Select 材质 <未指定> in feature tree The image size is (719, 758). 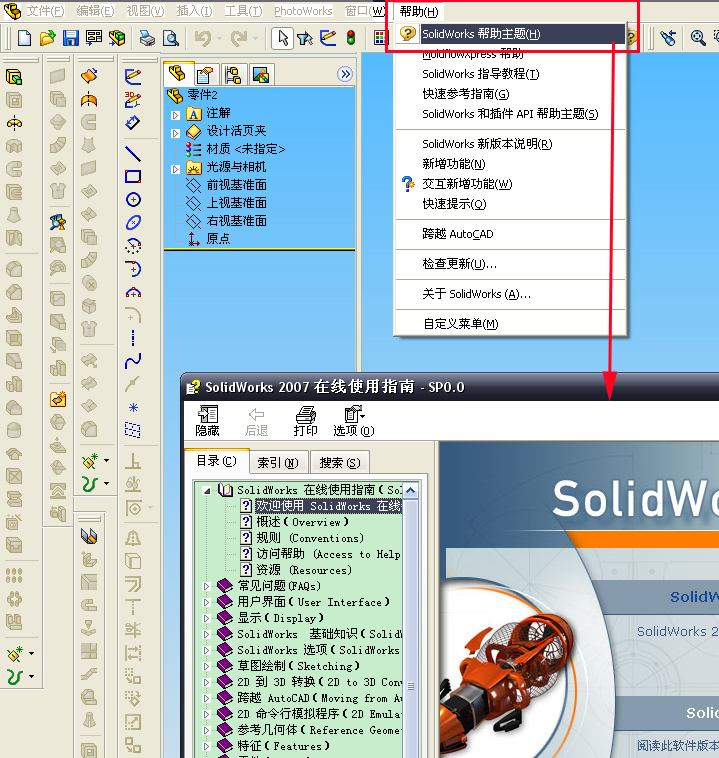[x=246, y=149]
